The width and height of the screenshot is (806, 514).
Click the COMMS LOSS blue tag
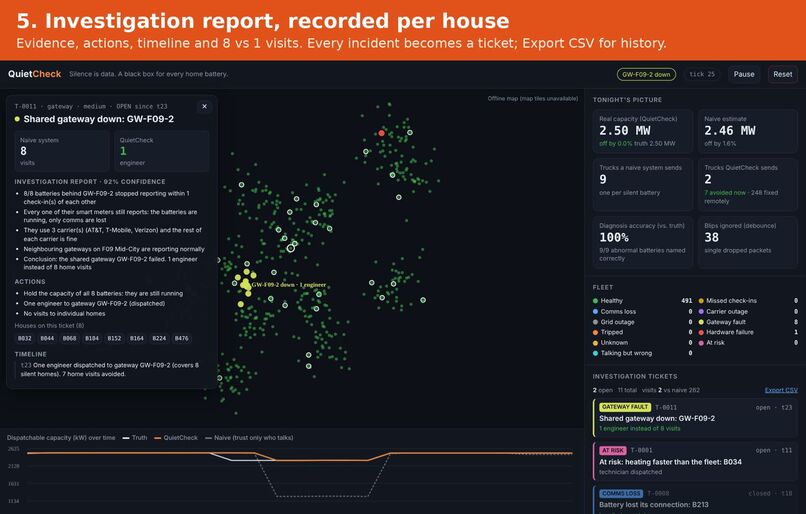tap(620, 493)
